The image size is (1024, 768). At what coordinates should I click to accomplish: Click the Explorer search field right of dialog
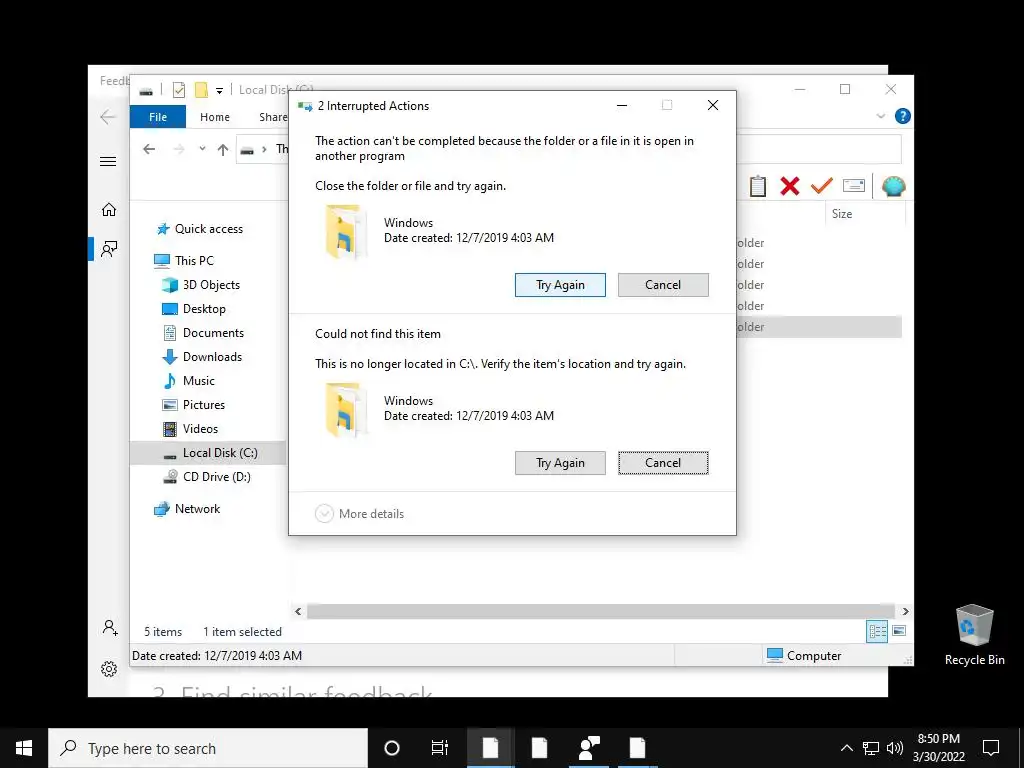[x=819, y=150]
